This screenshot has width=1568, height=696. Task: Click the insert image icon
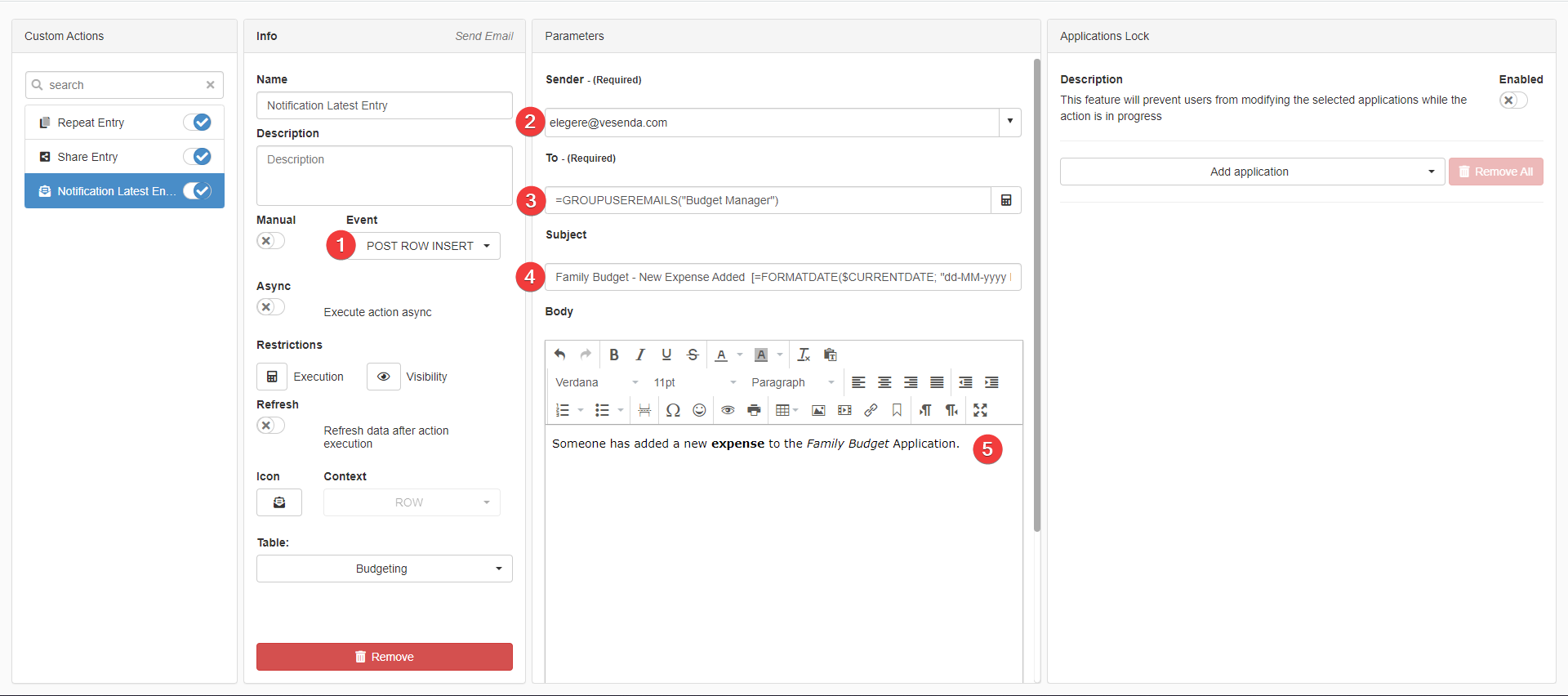tap(818, 410)
